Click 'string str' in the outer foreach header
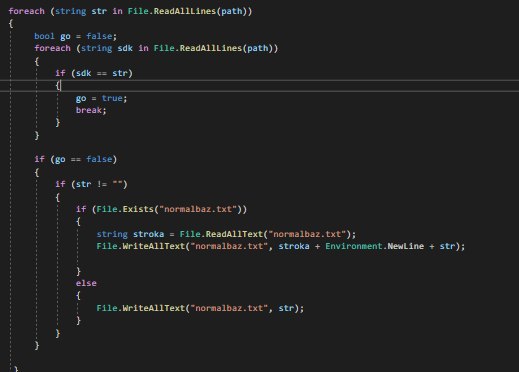519x372 pixels. (x=81, y=11)
